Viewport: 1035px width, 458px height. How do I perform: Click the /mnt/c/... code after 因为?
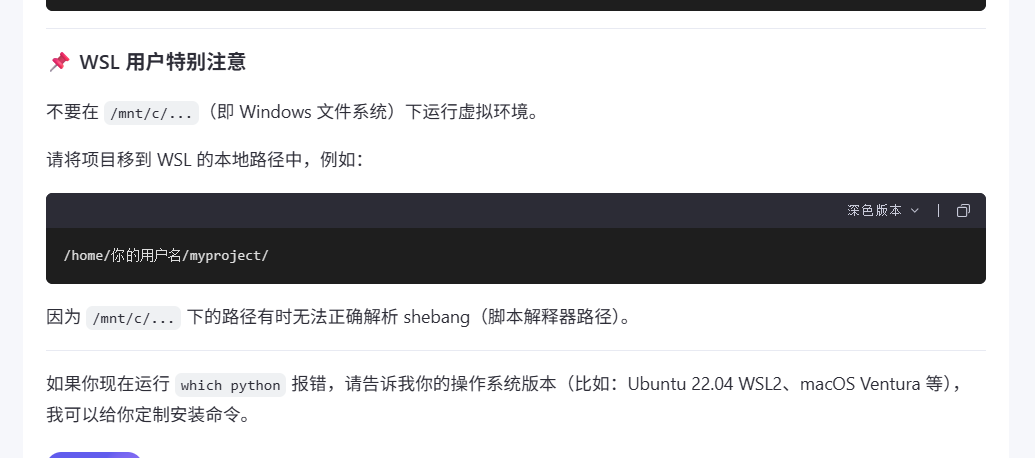pyautogui.click(x=133, y=318)
